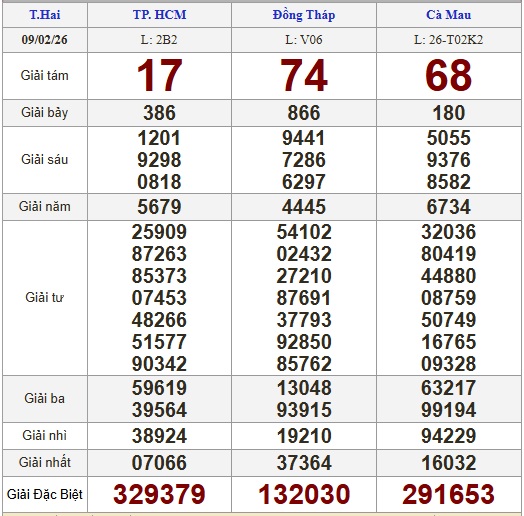Click special prize number 132030
The width and height of the screenshot is (524, 516).
tap(304, 494)
